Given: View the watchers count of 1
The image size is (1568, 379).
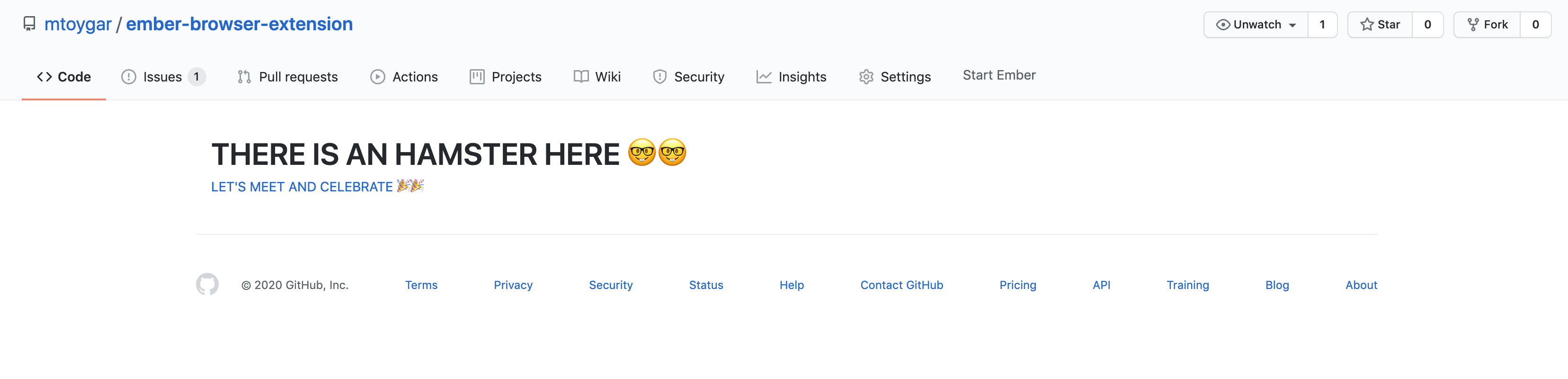Looking at the screenshot, I should pos(1322,24).
